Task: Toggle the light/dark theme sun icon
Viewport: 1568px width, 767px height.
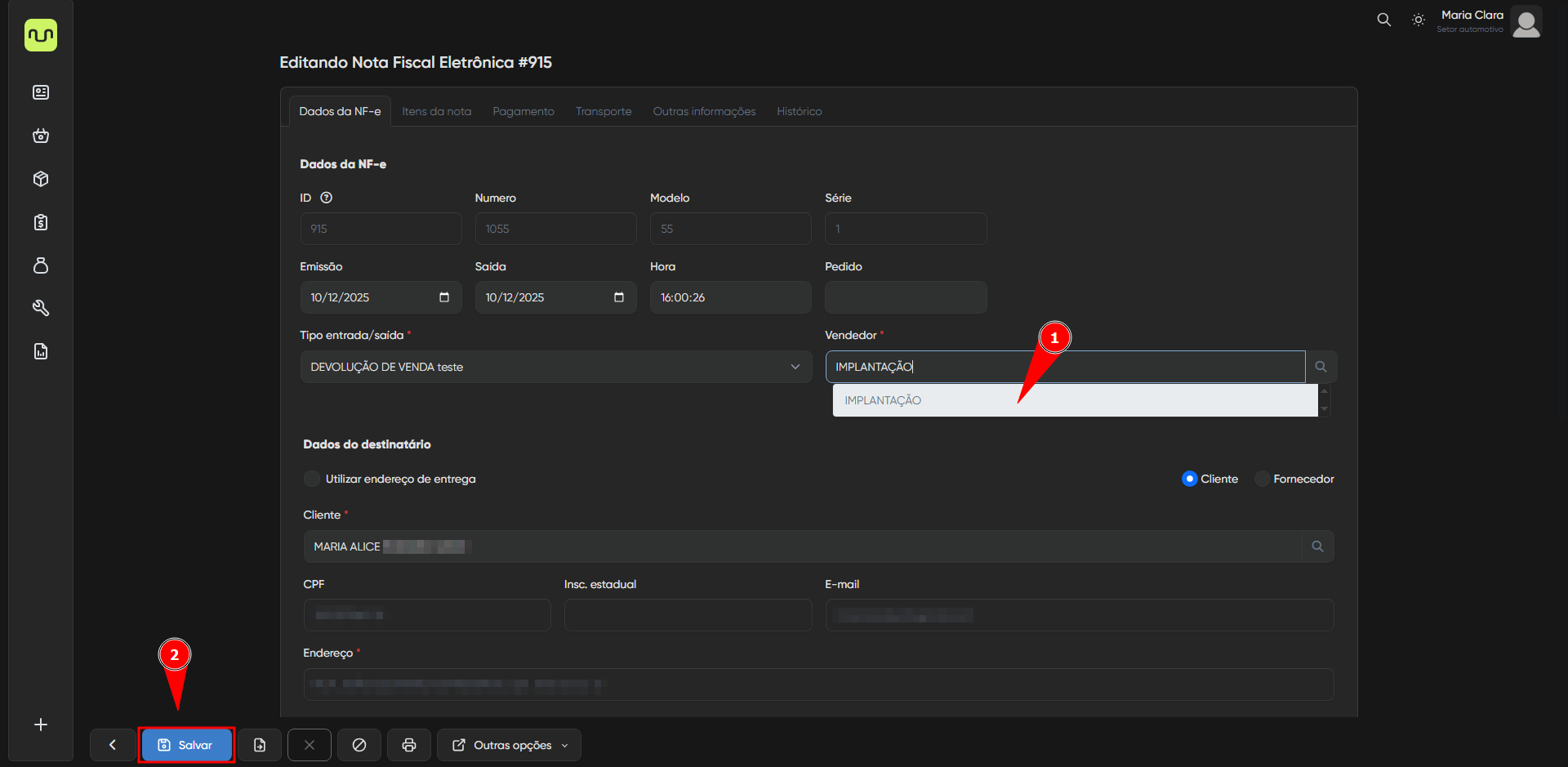Action: (1419, 20)
